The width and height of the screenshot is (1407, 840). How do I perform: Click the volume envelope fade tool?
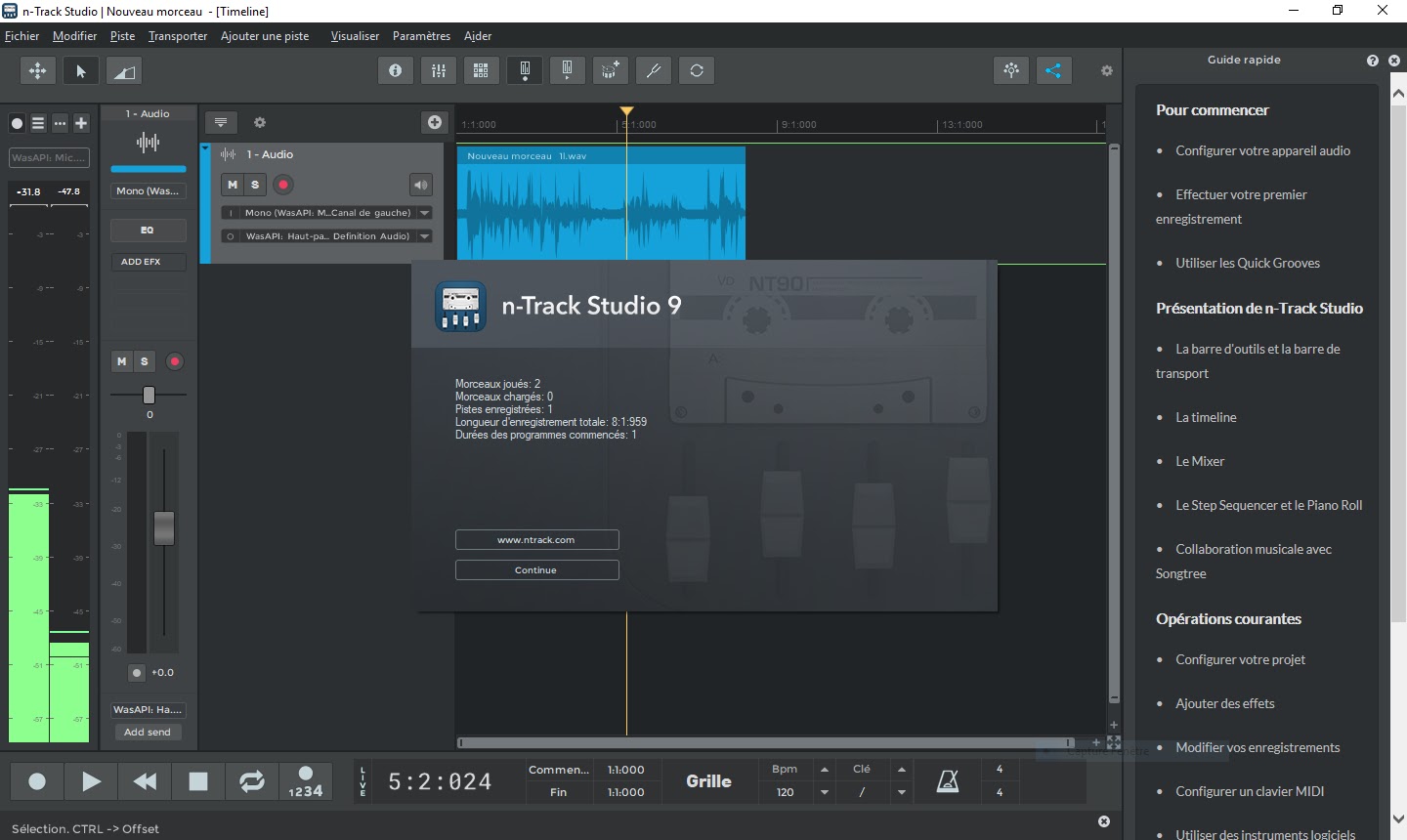124,70
